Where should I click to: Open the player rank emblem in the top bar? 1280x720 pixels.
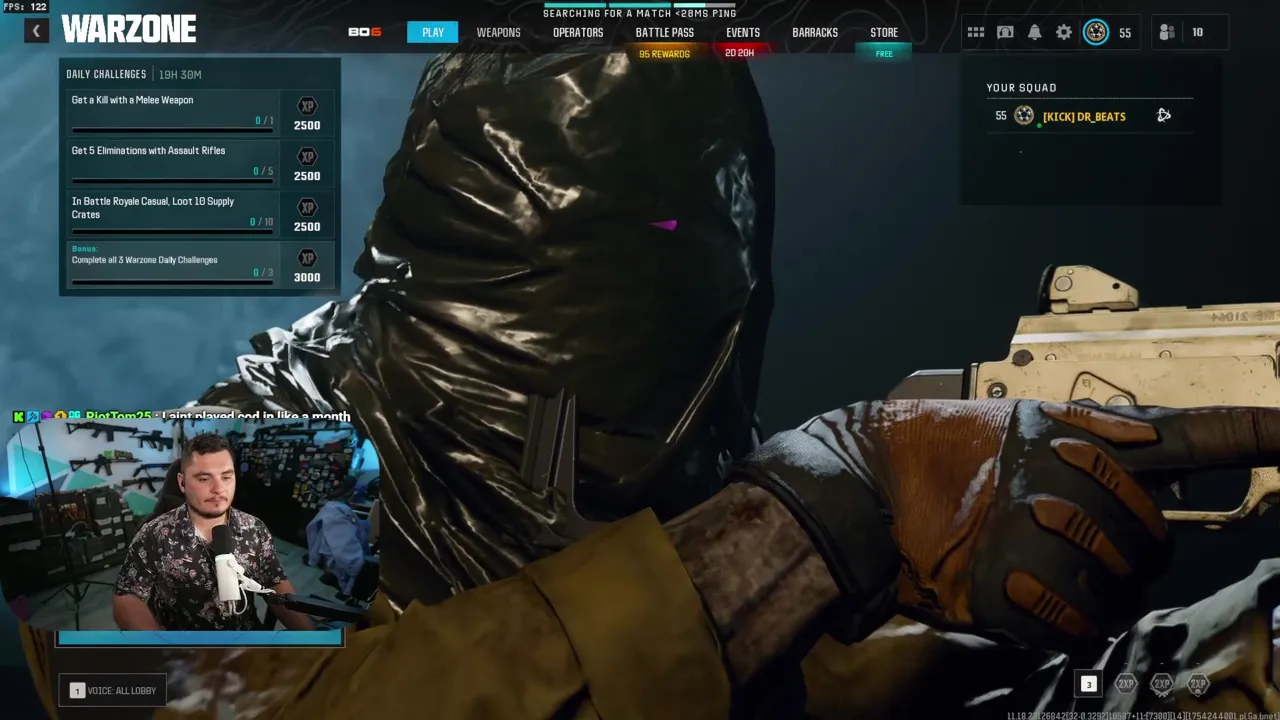1096,32
